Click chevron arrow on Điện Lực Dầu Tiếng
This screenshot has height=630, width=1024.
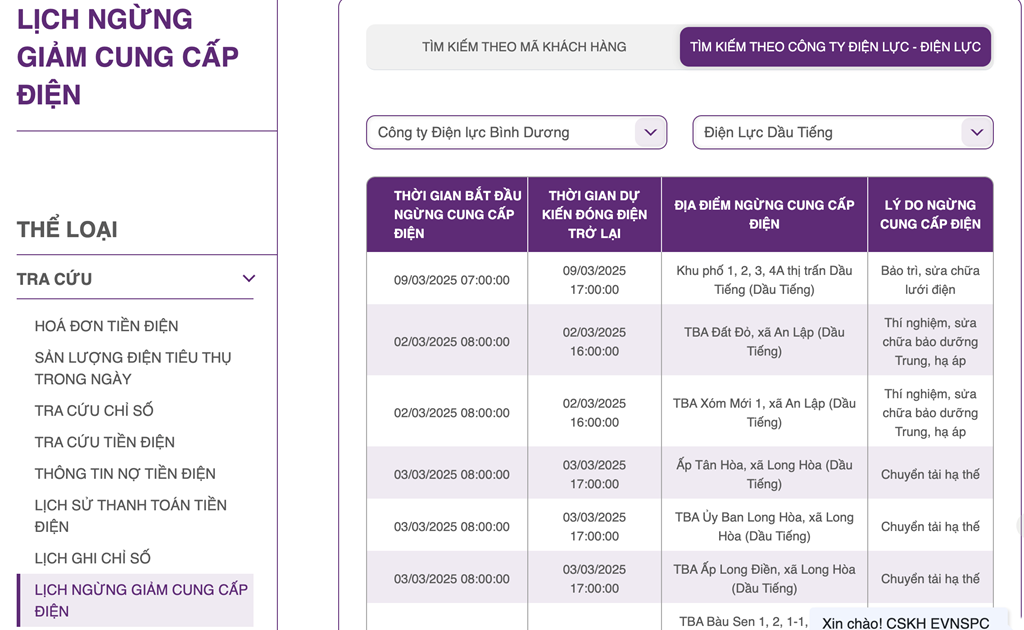[x=976, y=132]
